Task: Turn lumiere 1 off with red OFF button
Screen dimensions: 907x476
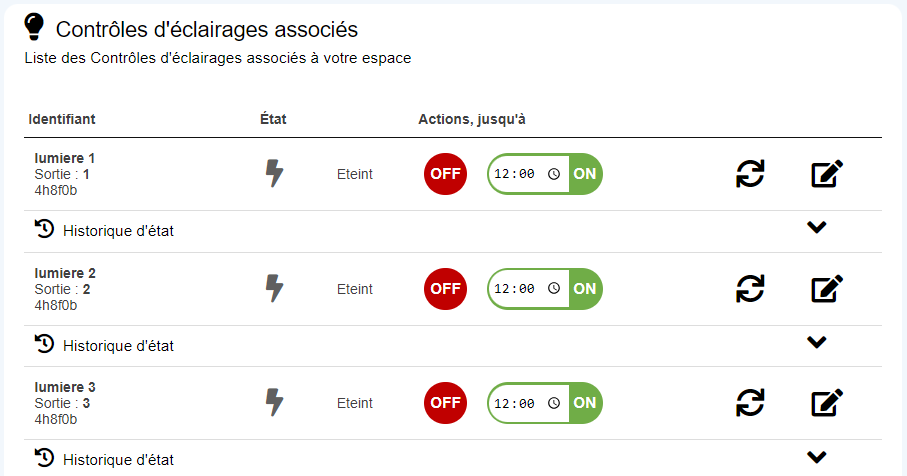Action: click(x=445, y=174)
